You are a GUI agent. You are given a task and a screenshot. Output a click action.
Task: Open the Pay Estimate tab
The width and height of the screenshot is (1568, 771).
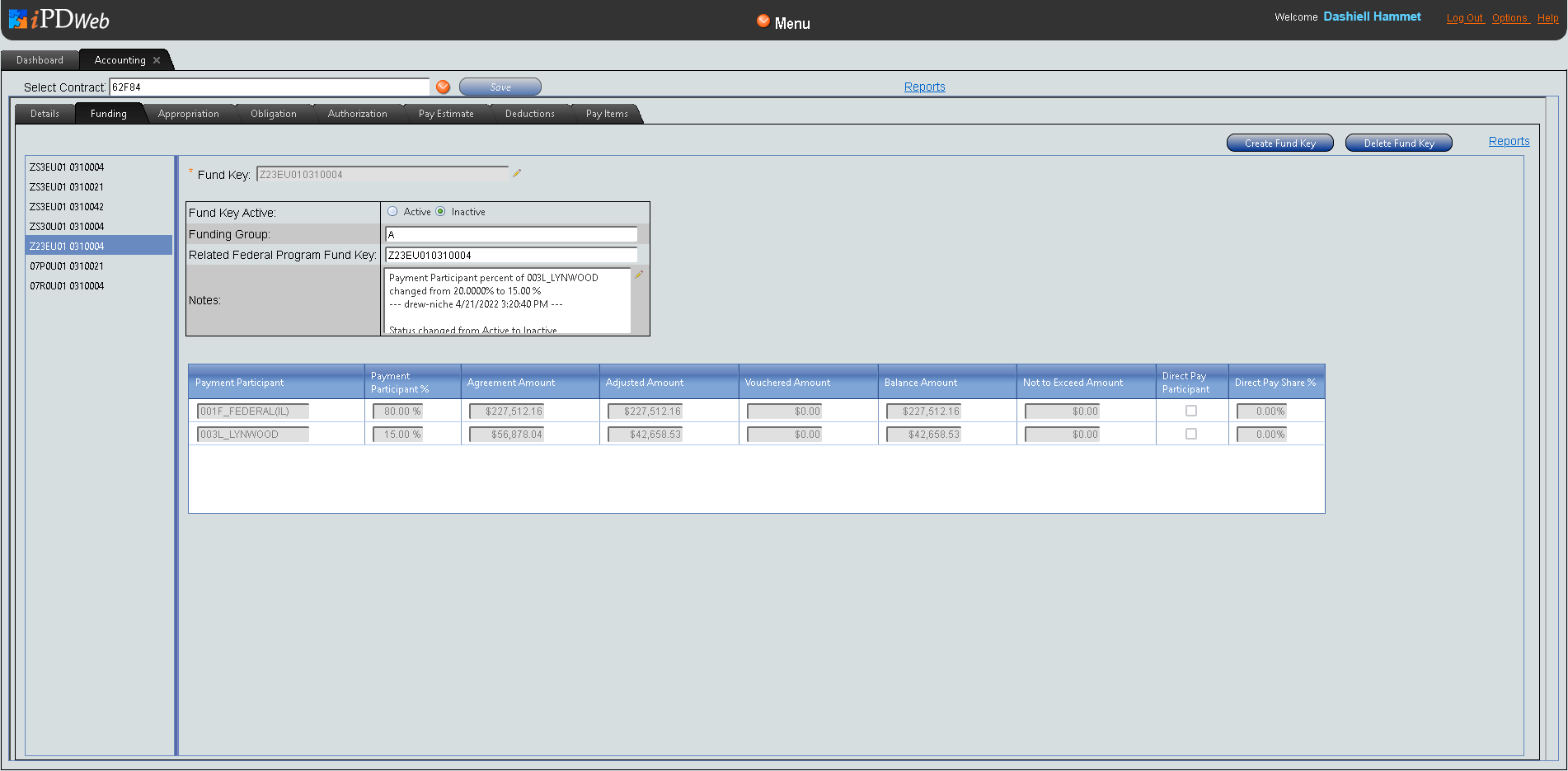click(446, 114)
